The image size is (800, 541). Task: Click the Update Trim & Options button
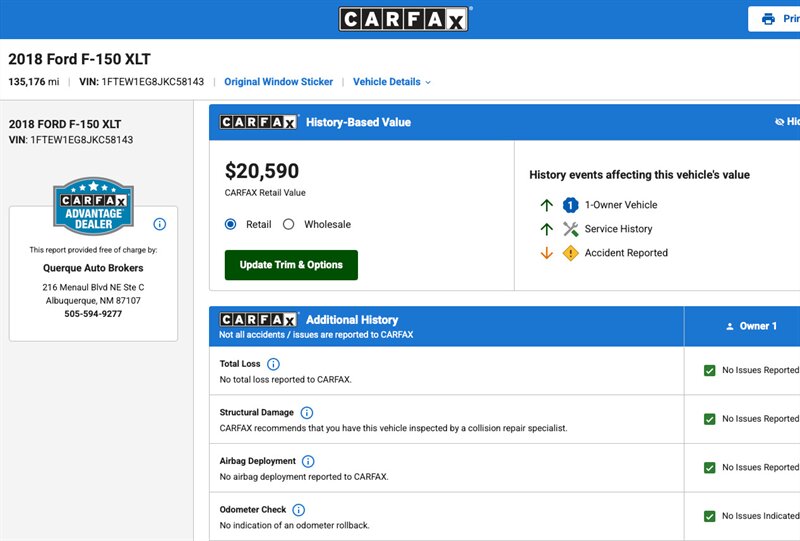pyautogui.click(x=291, y=265)
